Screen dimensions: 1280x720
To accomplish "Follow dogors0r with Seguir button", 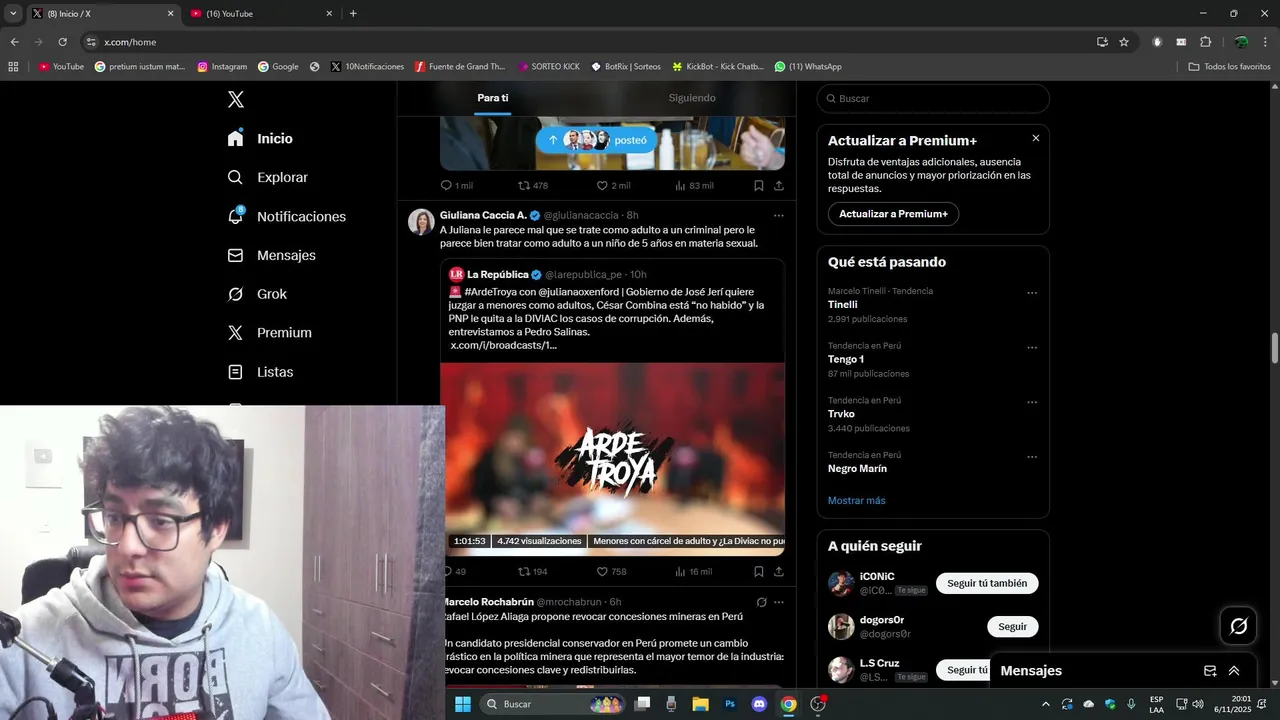I will [x=1012, y=627].
